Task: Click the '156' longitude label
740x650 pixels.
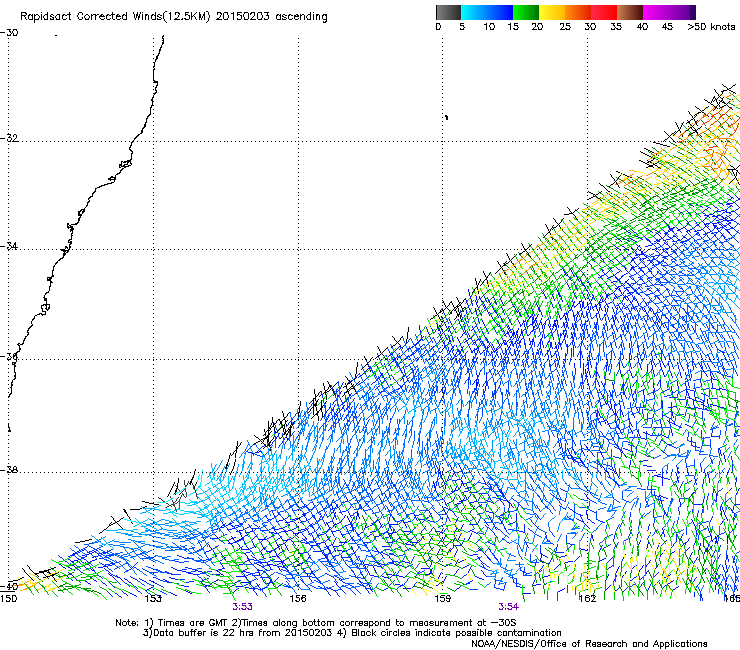Action: 298,599
